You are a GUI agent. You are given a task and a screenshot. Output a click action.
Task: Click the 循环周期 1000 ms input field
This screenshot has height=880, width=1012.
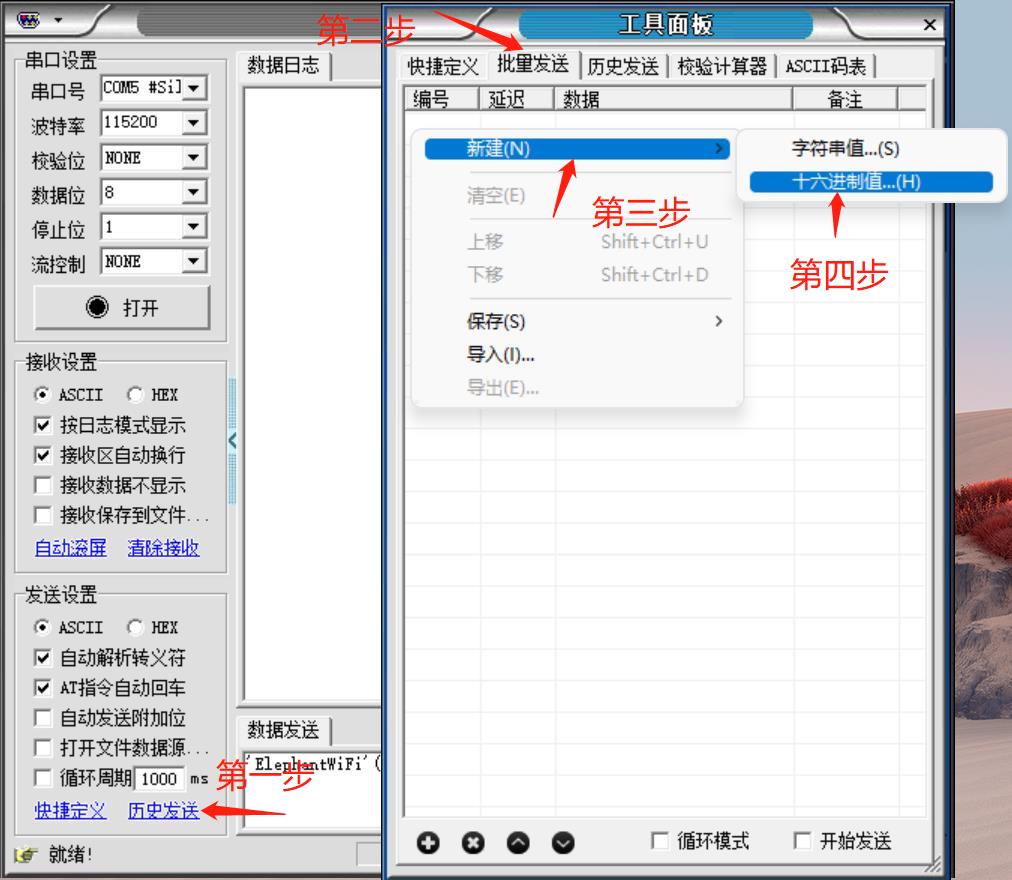pyautogui.click(x=159, y=779)
